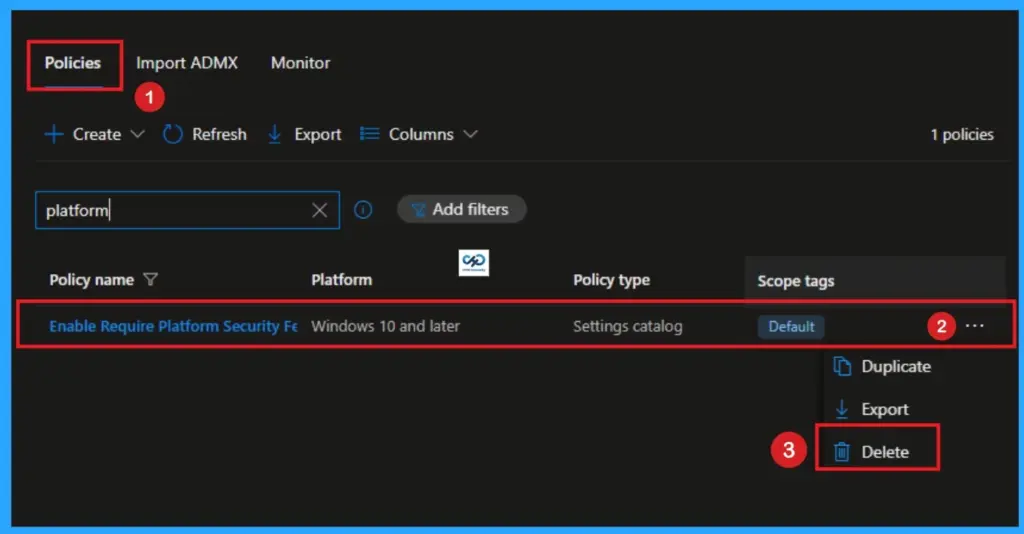
Task: Click the search field containing platform
Action: coord(187,210)
